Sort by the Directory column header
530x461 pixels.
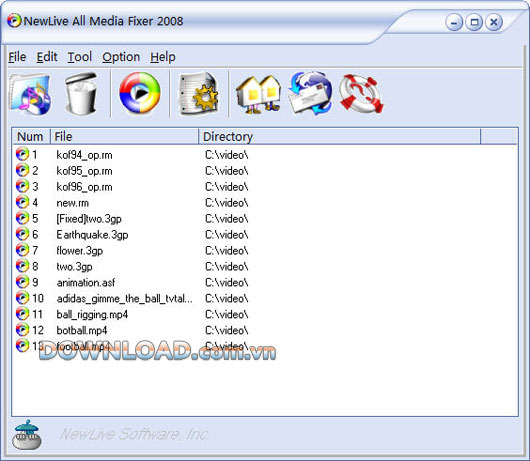coord(339,137)
